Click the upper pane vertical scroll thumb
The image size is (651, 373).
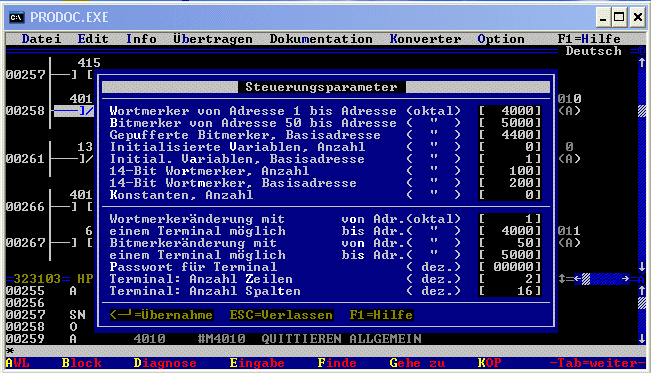[641, 111]
